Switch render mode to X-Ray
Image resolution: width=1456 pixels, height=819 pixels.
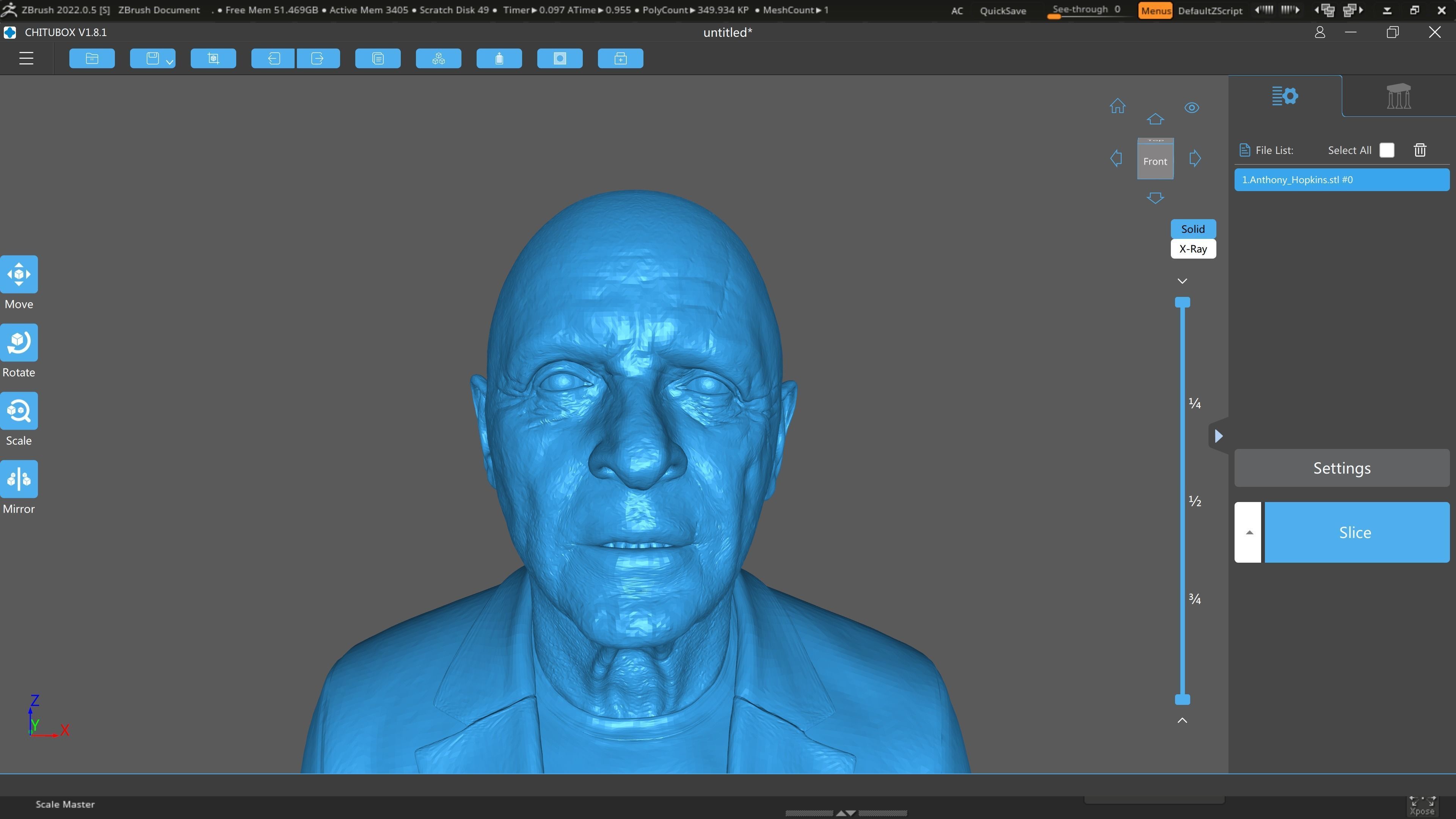[x=1193, y=249]
